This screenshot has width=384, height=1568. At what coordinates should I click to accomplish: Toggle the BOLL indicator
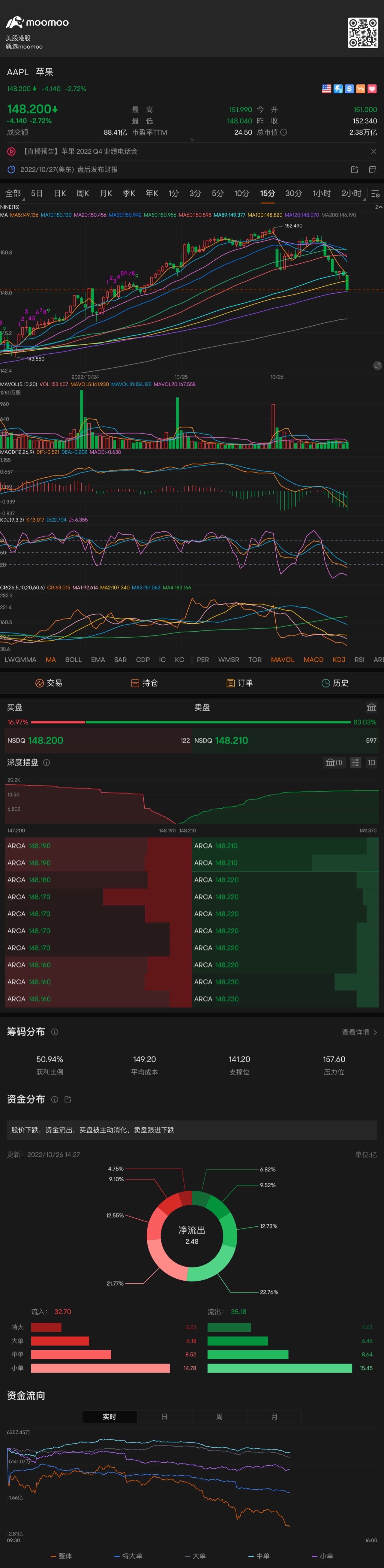tap(73, 660)
